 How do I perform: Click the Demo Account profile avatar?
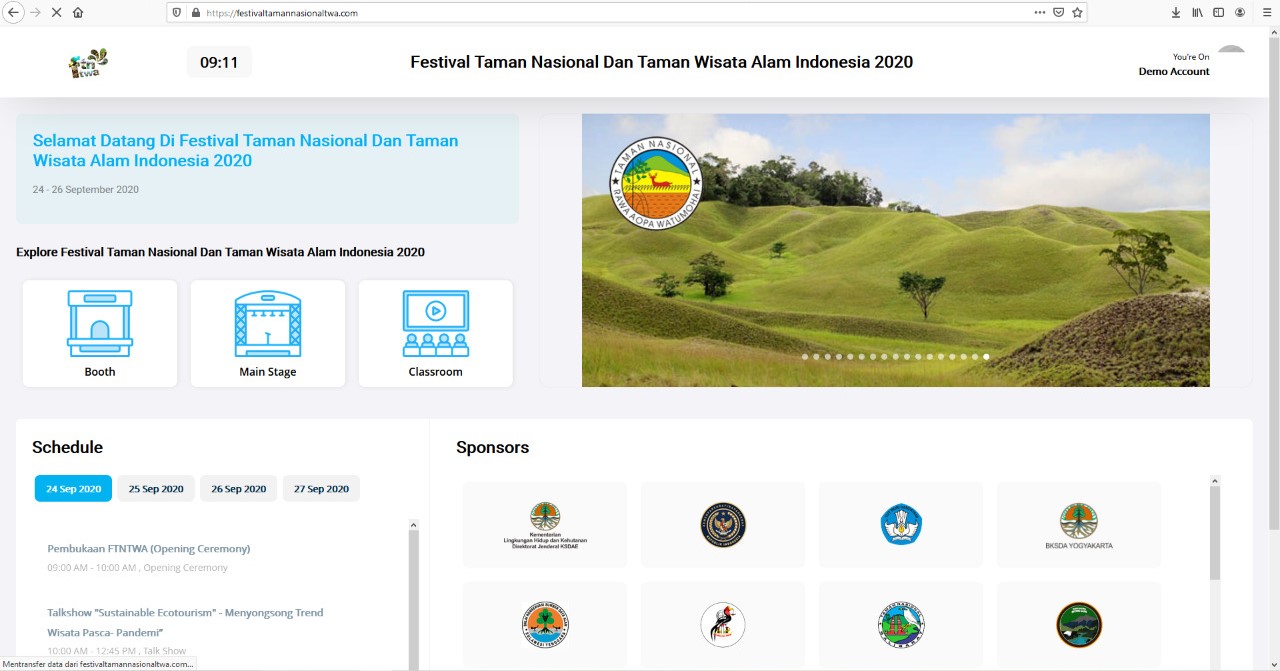[1231, 56]
